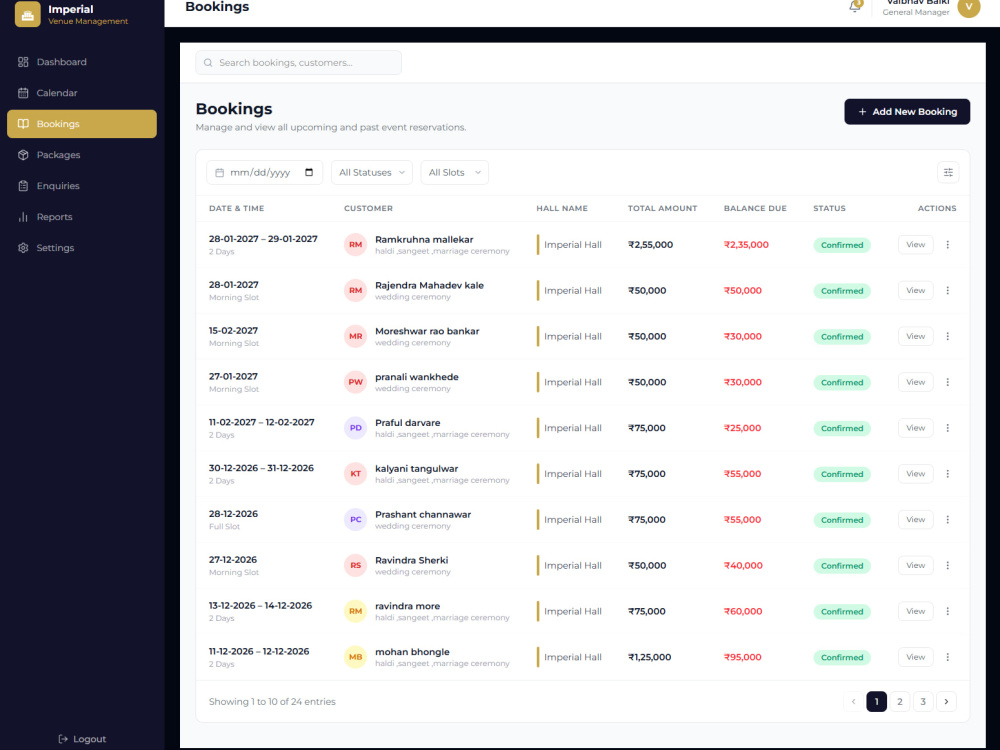This screenshot has width=1000, height=750.
Task: View mohan bhongle's booking
Action: (x=915, y=658)
